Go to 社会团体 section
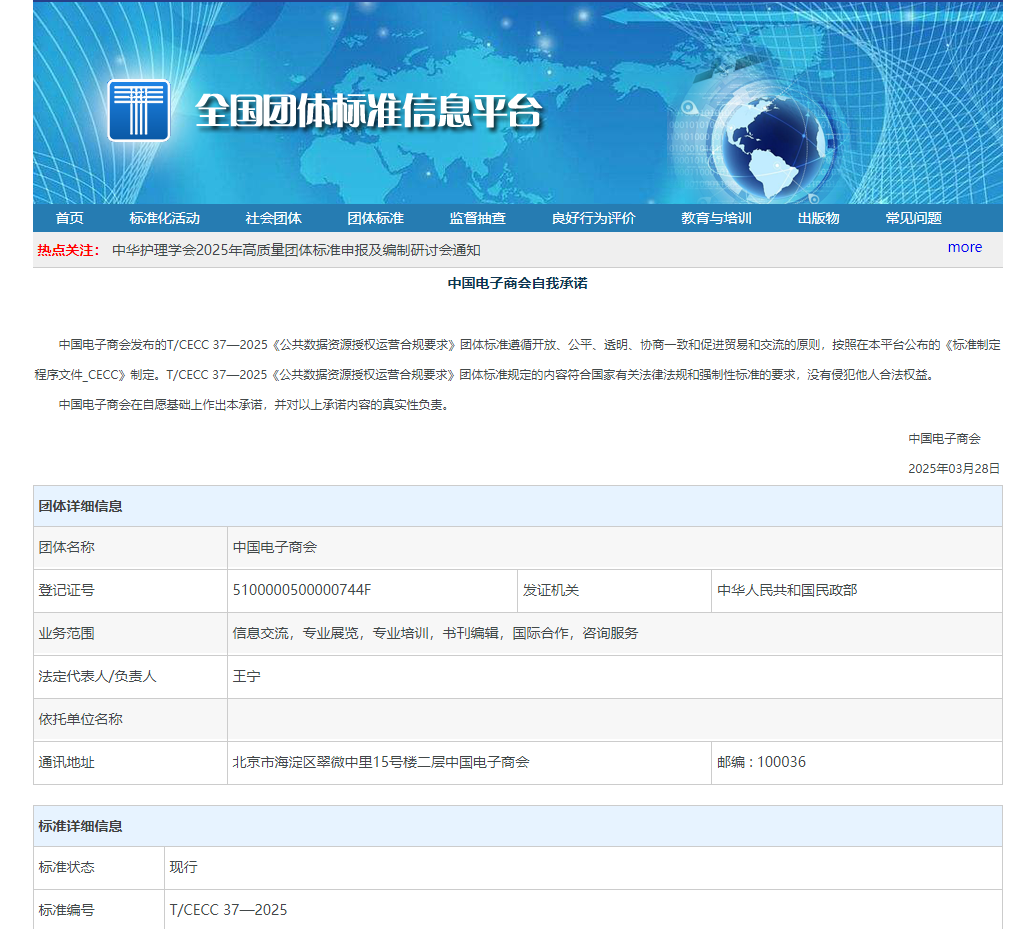Viewport: 1024px width, 929px height. [x=274, y=218]
